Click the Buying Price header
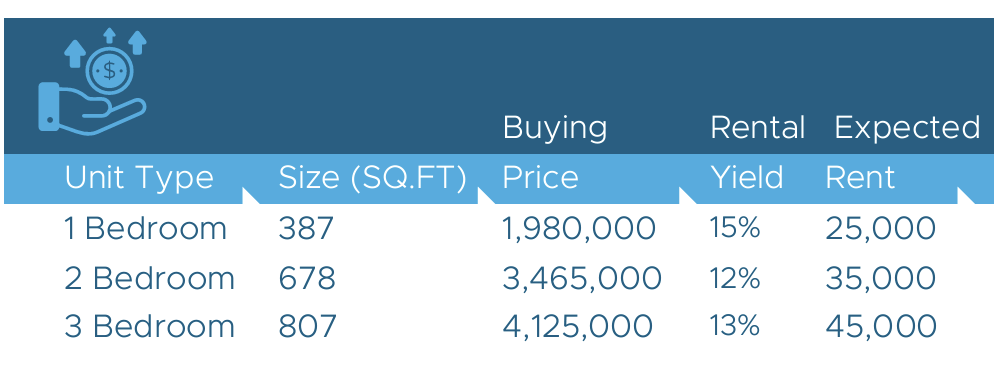Screen dimensions: 994x390 555,152
